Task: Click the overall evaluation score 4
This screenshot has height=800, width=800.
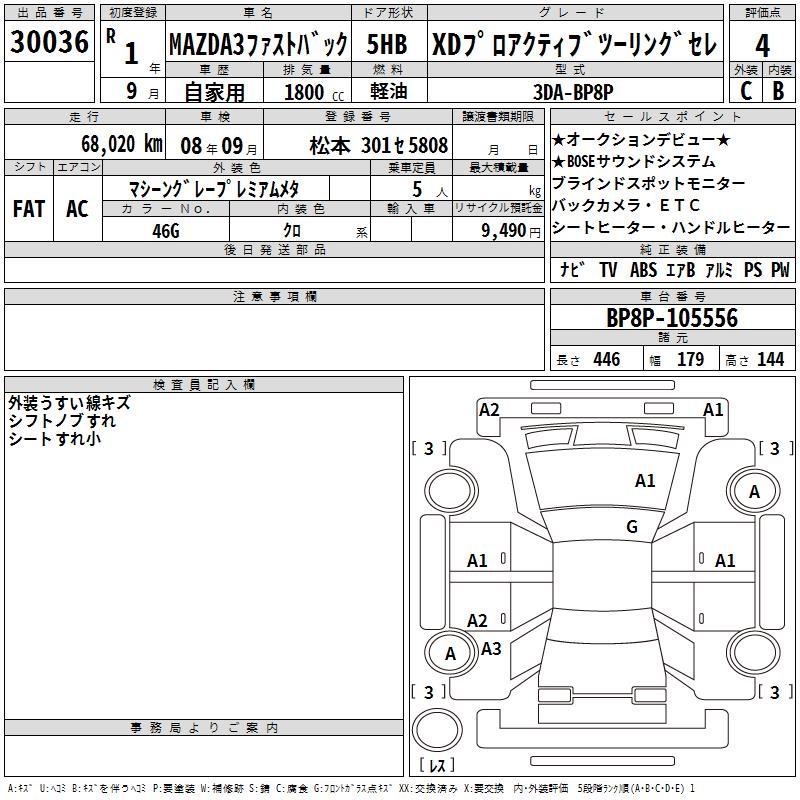Action: pyautogui.click(x=762, y=45)
